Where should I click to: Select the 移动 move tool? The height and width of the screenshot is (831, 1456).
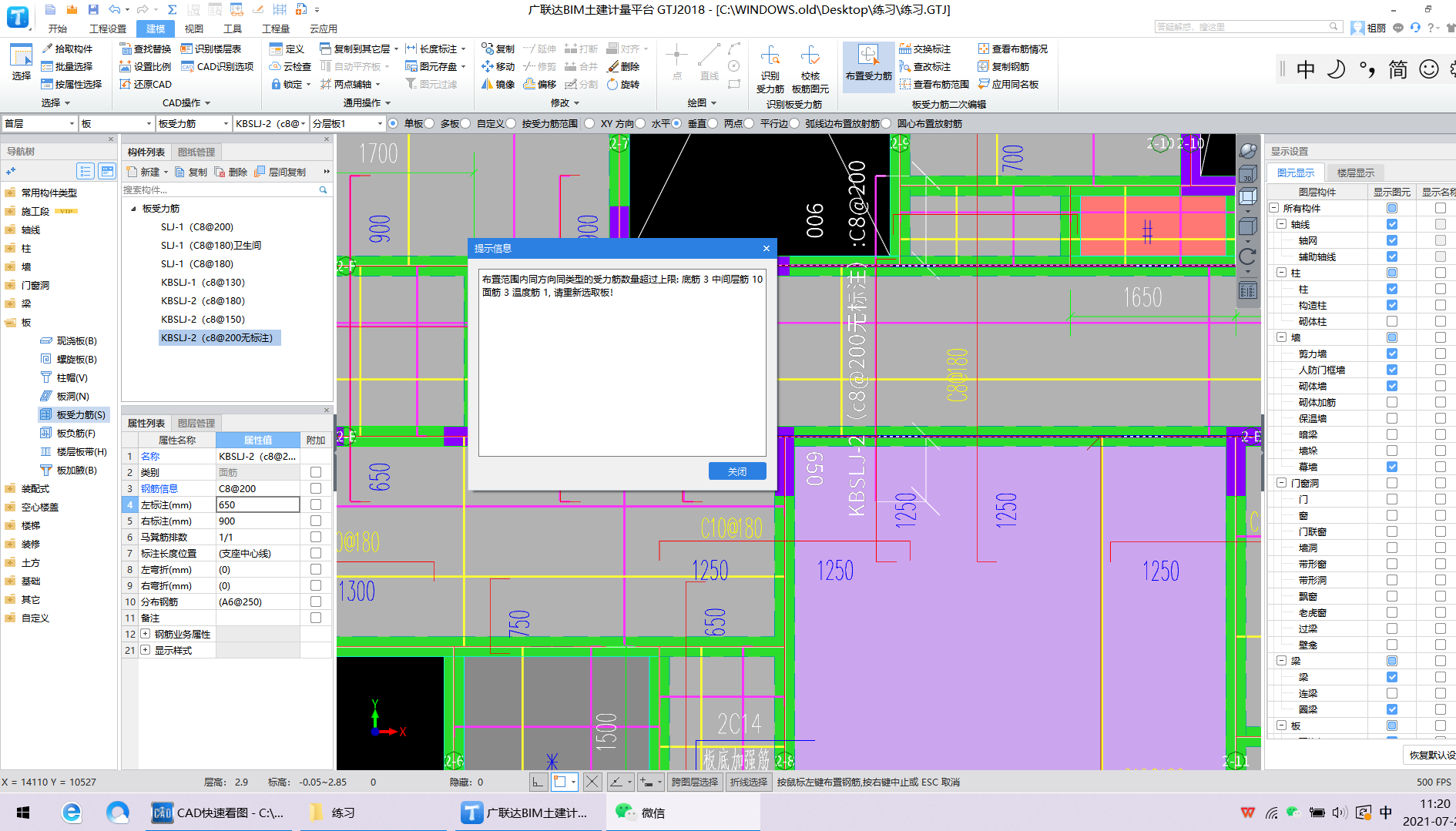498,66
